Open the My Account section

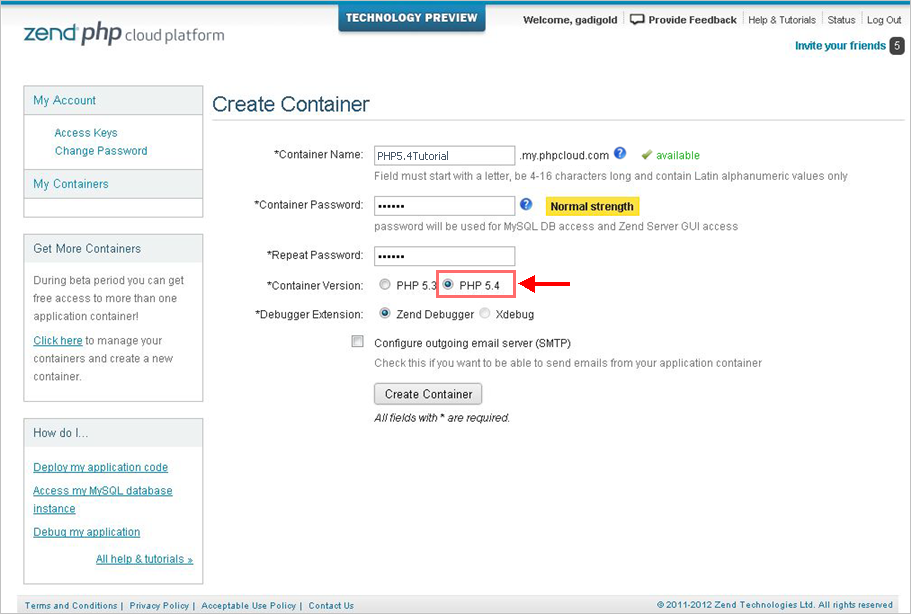coord(65,100)
